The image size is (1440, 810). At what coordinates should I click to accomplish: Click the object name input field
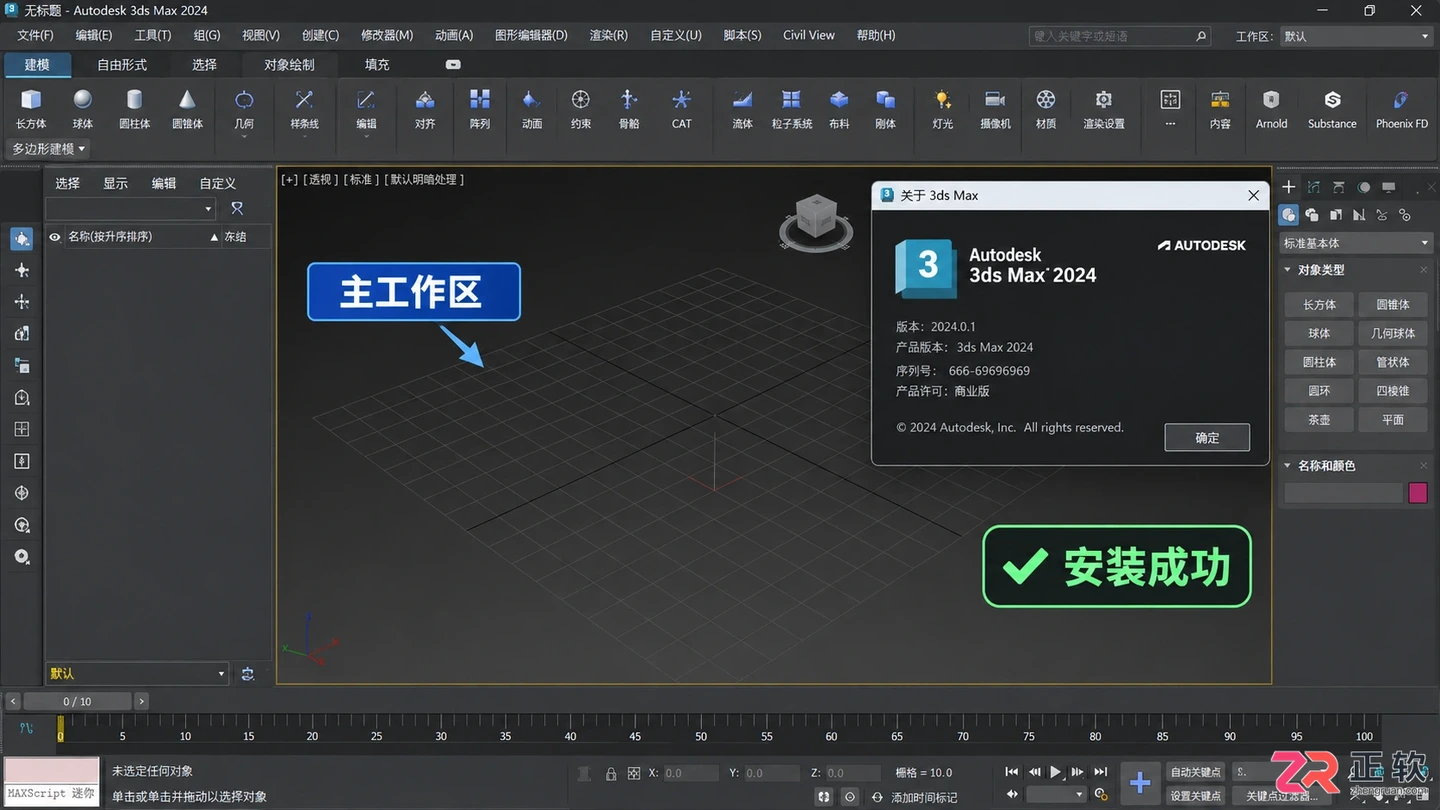pyautogui.click(x=1344, y=493)
